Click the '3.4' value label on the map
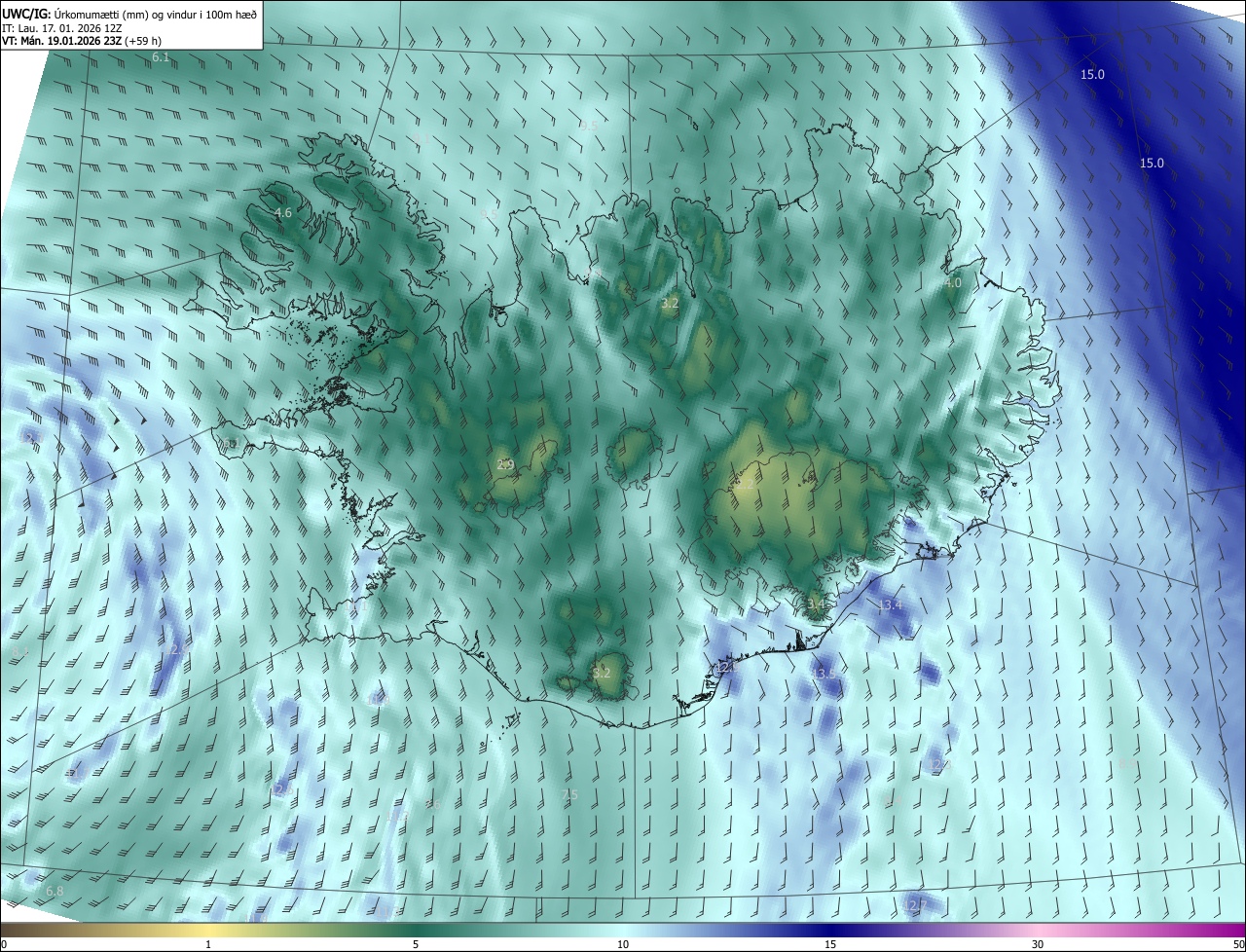The width and height of the screenshot is (1246, 952). point(816,604)
